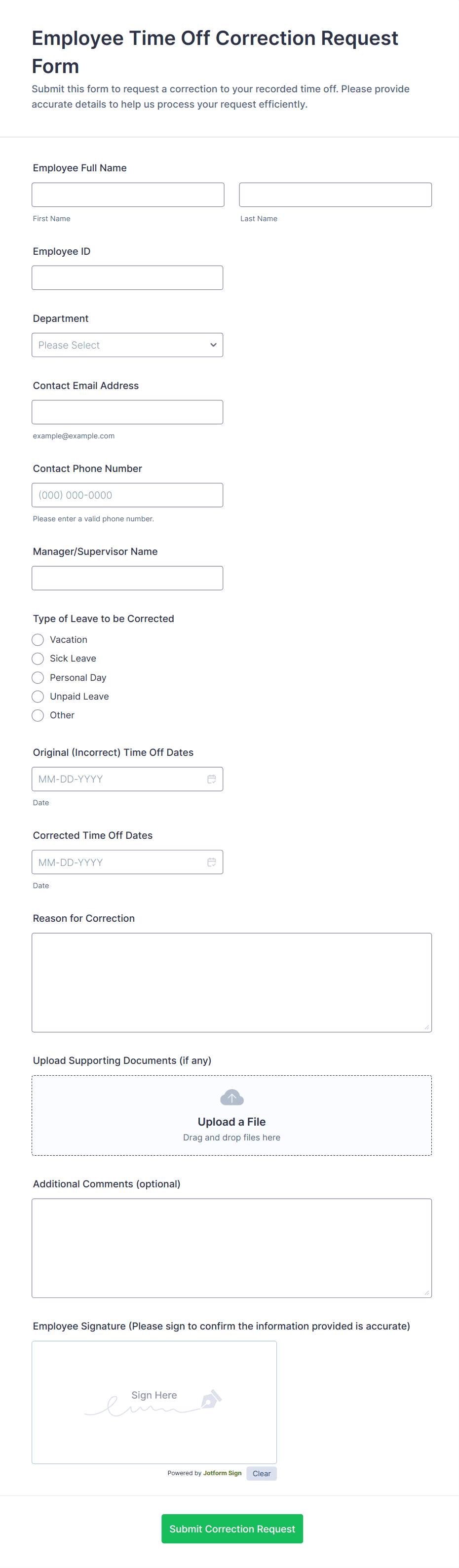
Task: Select Unpaid Leave radio button
Action: 38,696
